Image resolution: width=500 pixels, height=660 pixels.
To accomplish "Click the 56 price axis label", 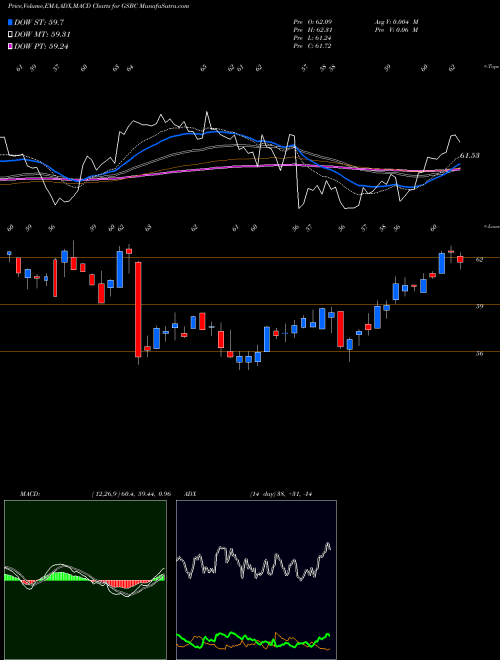I will point(479,354).
